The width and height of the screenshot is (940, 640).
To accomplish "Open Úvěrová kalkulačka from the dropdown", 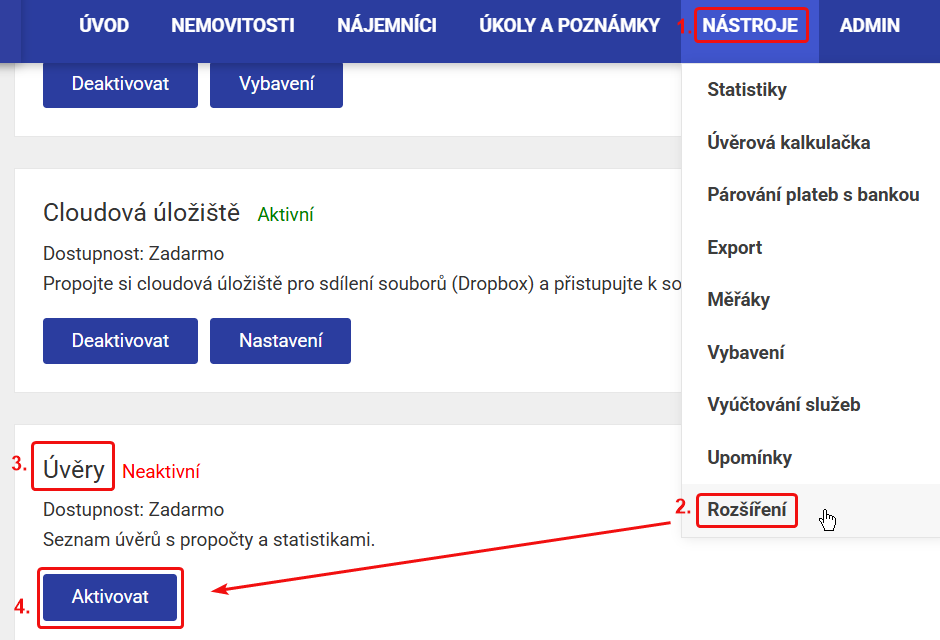I will coord(788,143).
